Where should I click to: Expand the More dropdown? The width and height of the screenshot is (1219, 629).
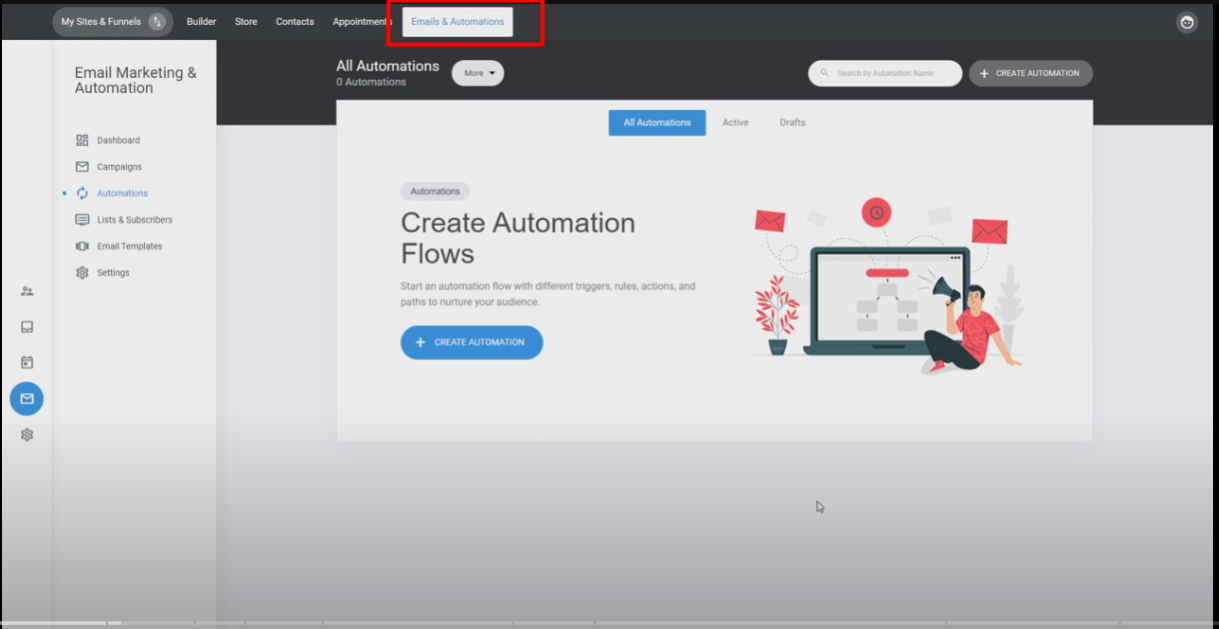pyautogui.click(x=478, y=73)
